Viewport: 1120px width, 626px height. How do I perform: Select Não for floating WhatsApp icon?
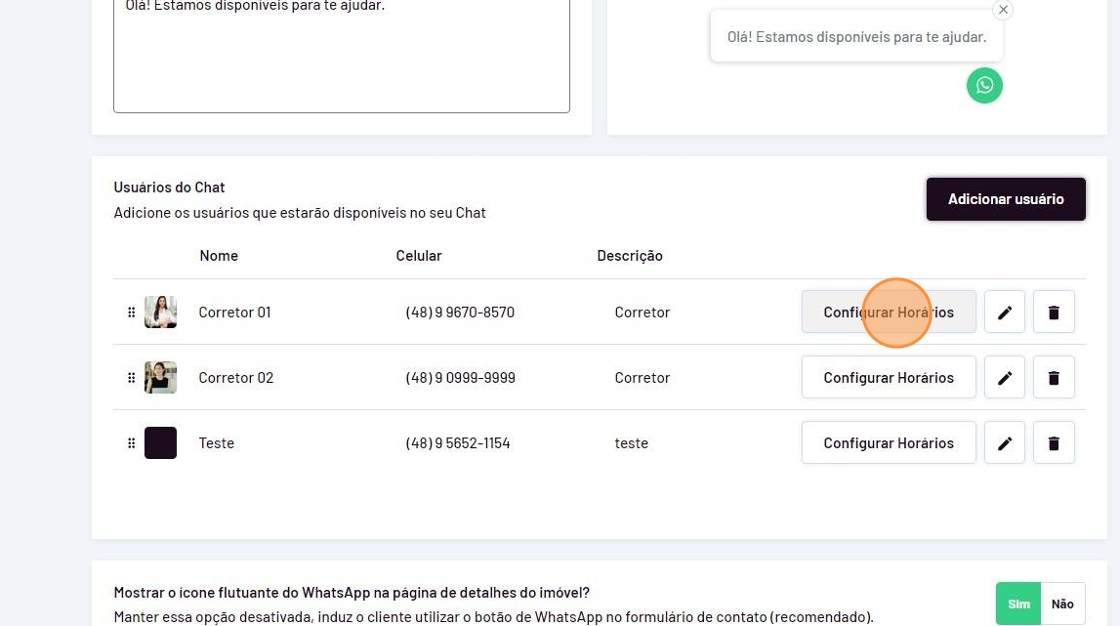1062,603
